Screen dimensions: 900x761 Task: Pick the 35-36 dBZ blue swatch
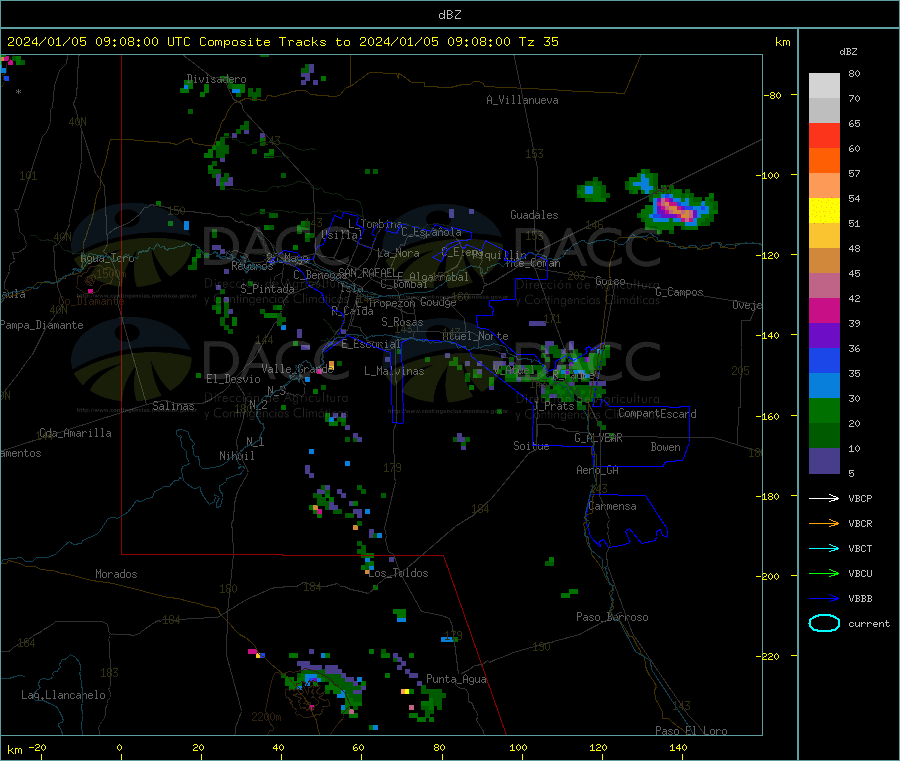pyautogui.click(x=824, y=360)
